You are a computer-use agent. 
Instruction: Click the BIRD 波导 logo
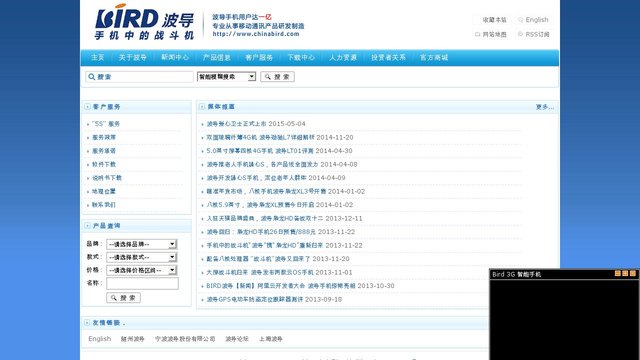[144, 22]
